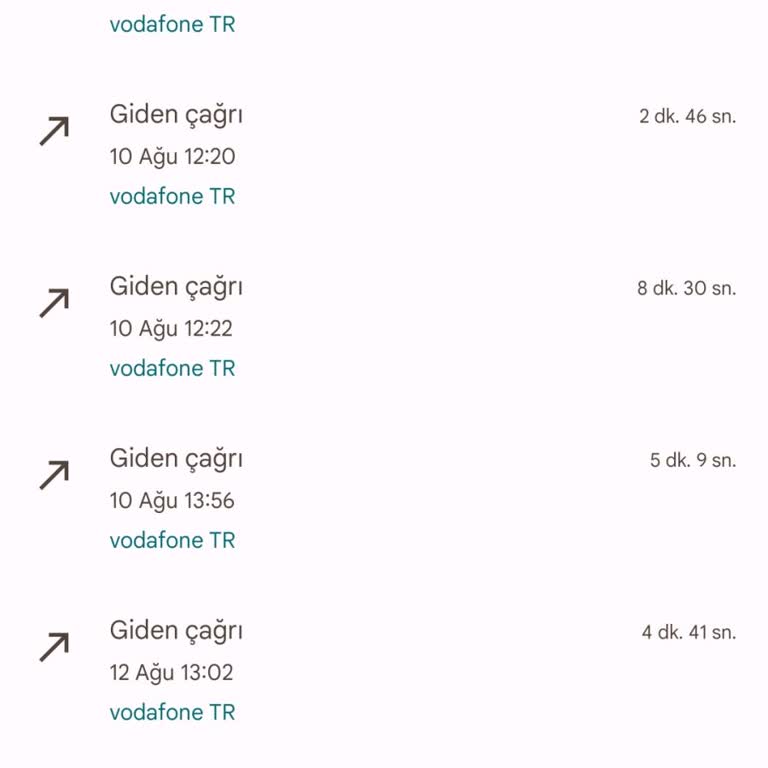Screen dimensions: 768x768
Task: Tap vodafone TR under the 13:56 call
Action: click(172, 541)
